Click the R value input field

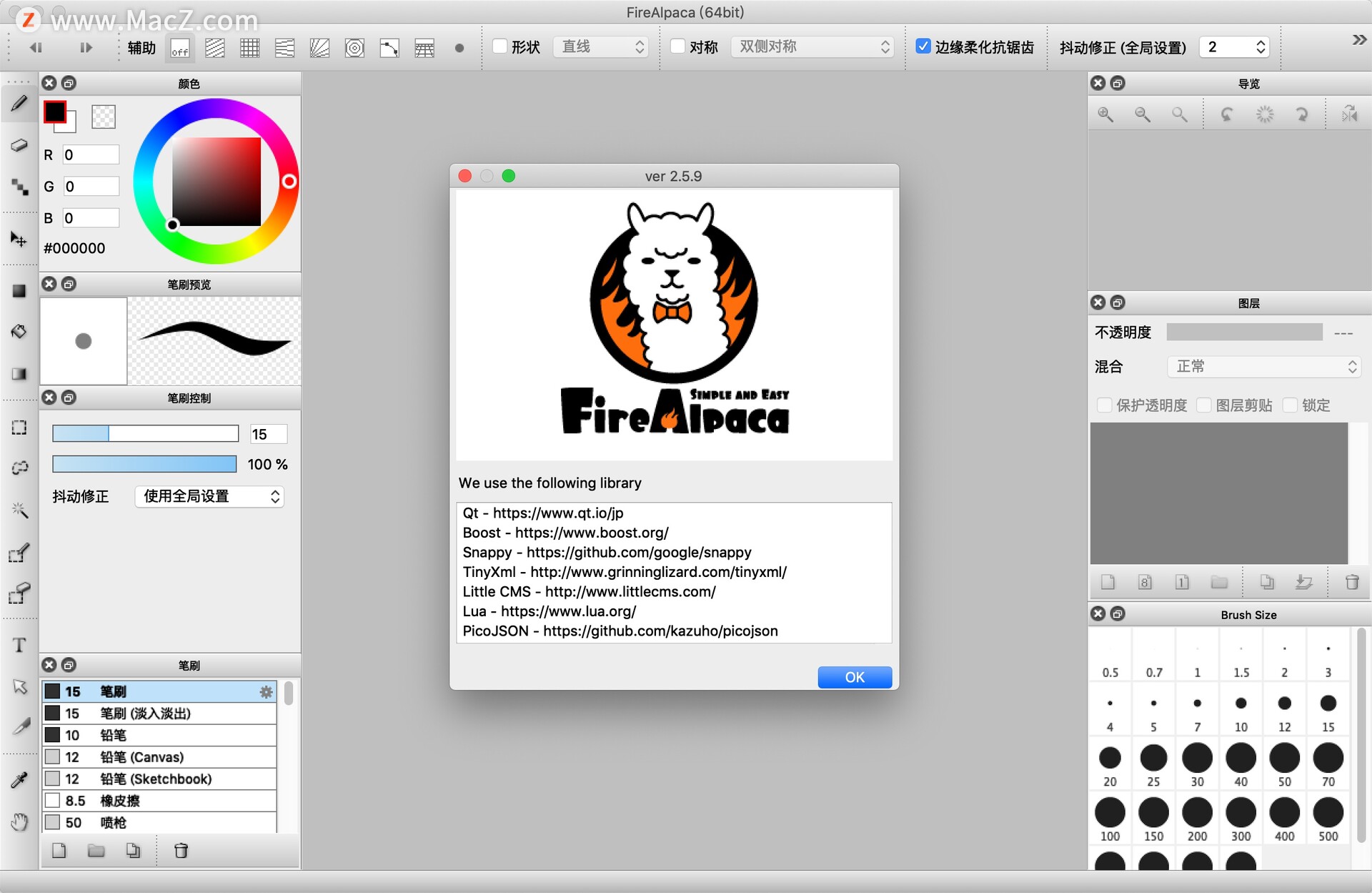(x=91, y=155)
